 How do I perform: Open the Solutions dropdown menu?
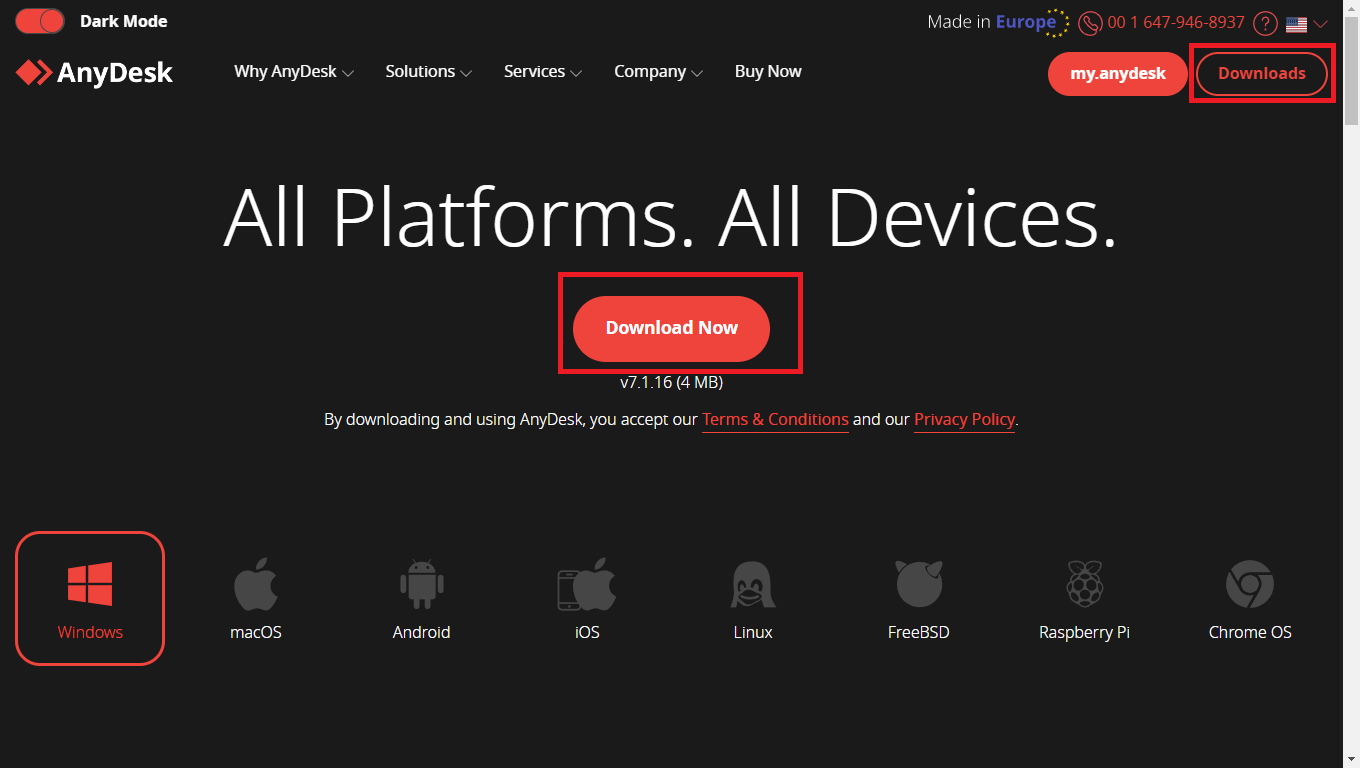click(429, 72)
